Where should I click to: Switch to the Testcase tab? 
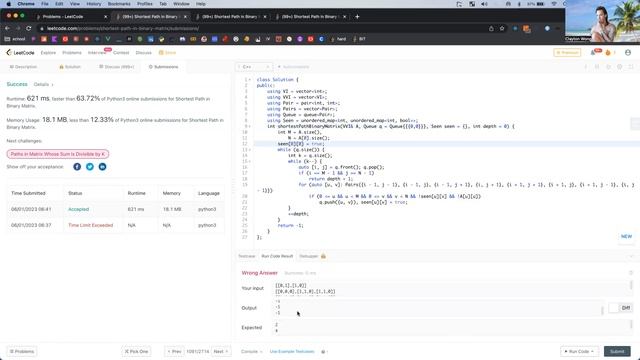click(247, 256)
